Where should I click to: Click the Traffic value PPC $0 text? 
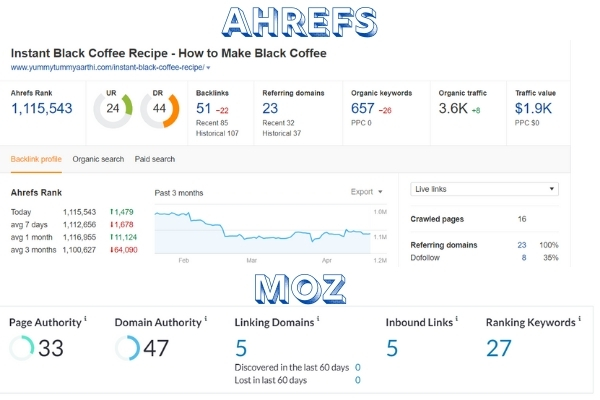click(527, 123)
